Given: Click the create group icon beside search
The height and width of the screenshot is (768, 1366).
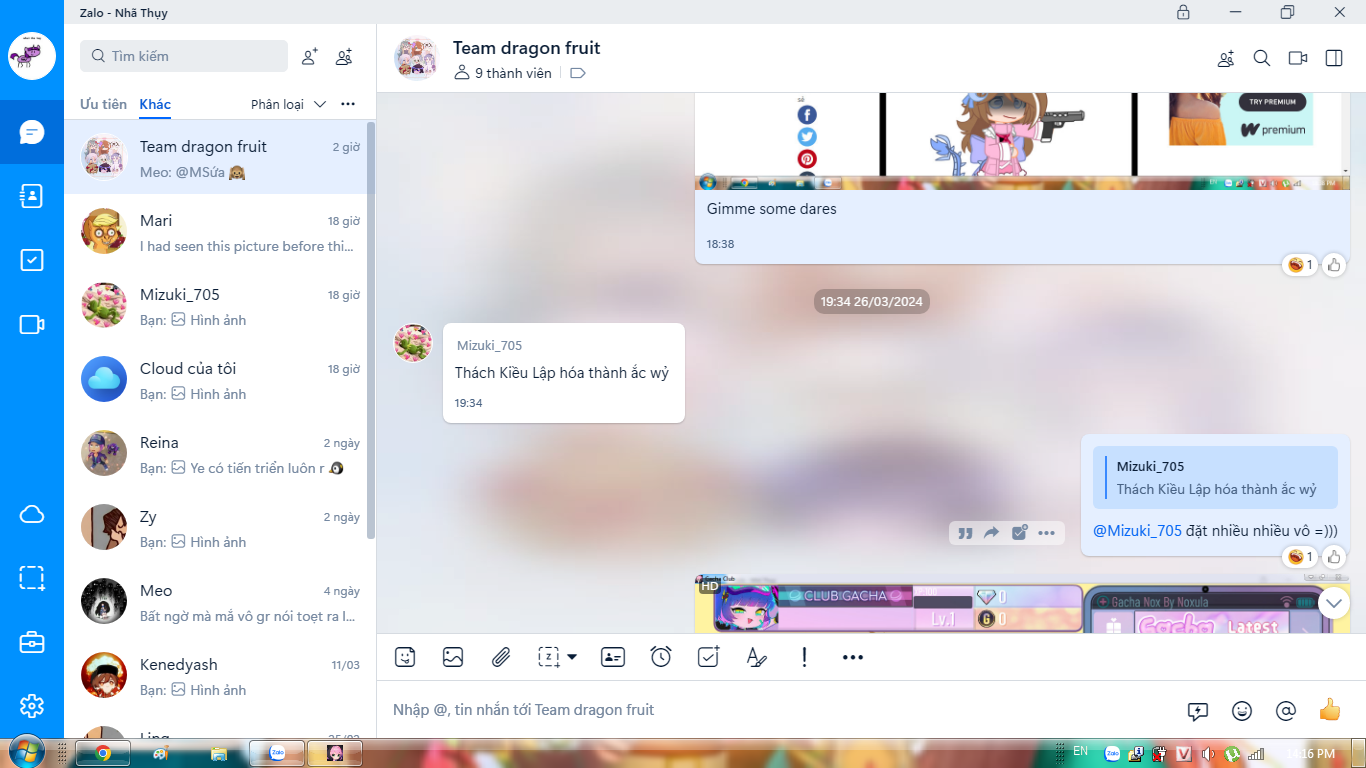Looking at the screenshot, I should pos(344,57).
